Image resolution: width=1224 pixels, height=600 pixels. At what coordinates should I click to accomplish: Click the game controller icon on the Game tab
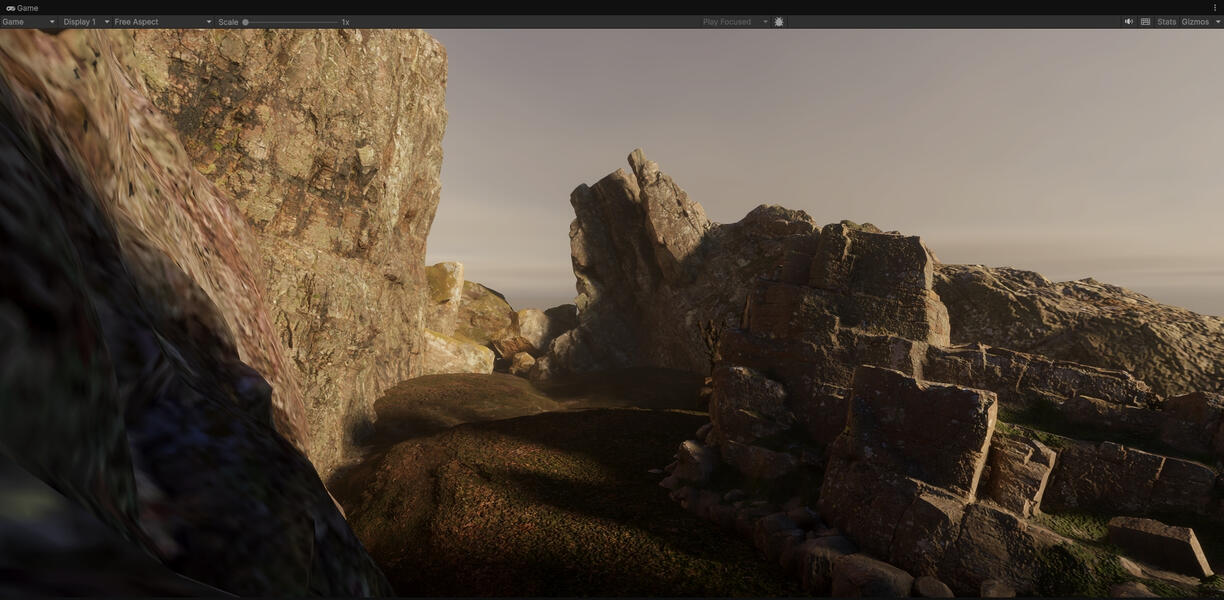coord(8,7)
